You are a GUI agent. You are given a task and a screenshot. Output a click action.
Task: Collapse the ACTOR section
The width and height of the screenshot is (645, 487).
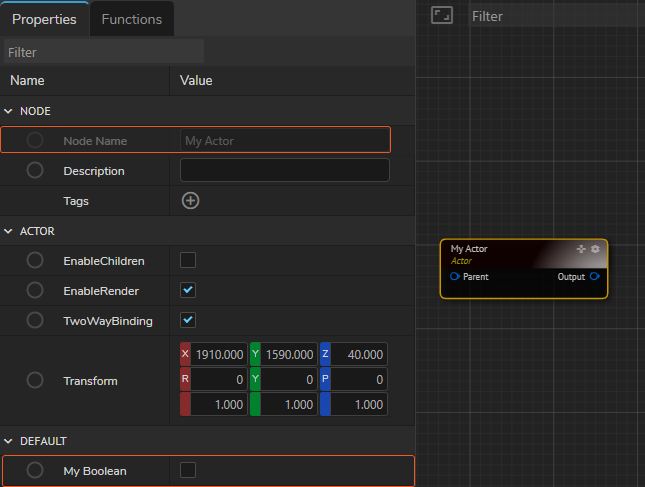click(9, 231)
